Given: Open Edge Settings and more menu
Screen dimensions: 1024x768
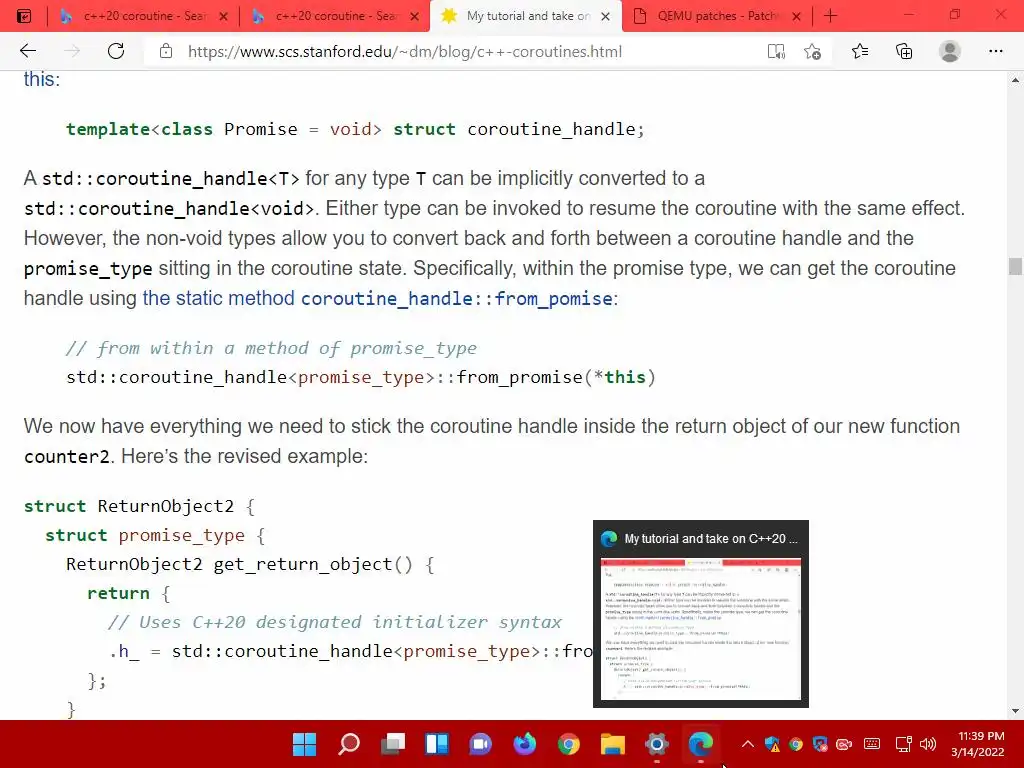Looking at the screenshot, I should coord(995,51).
